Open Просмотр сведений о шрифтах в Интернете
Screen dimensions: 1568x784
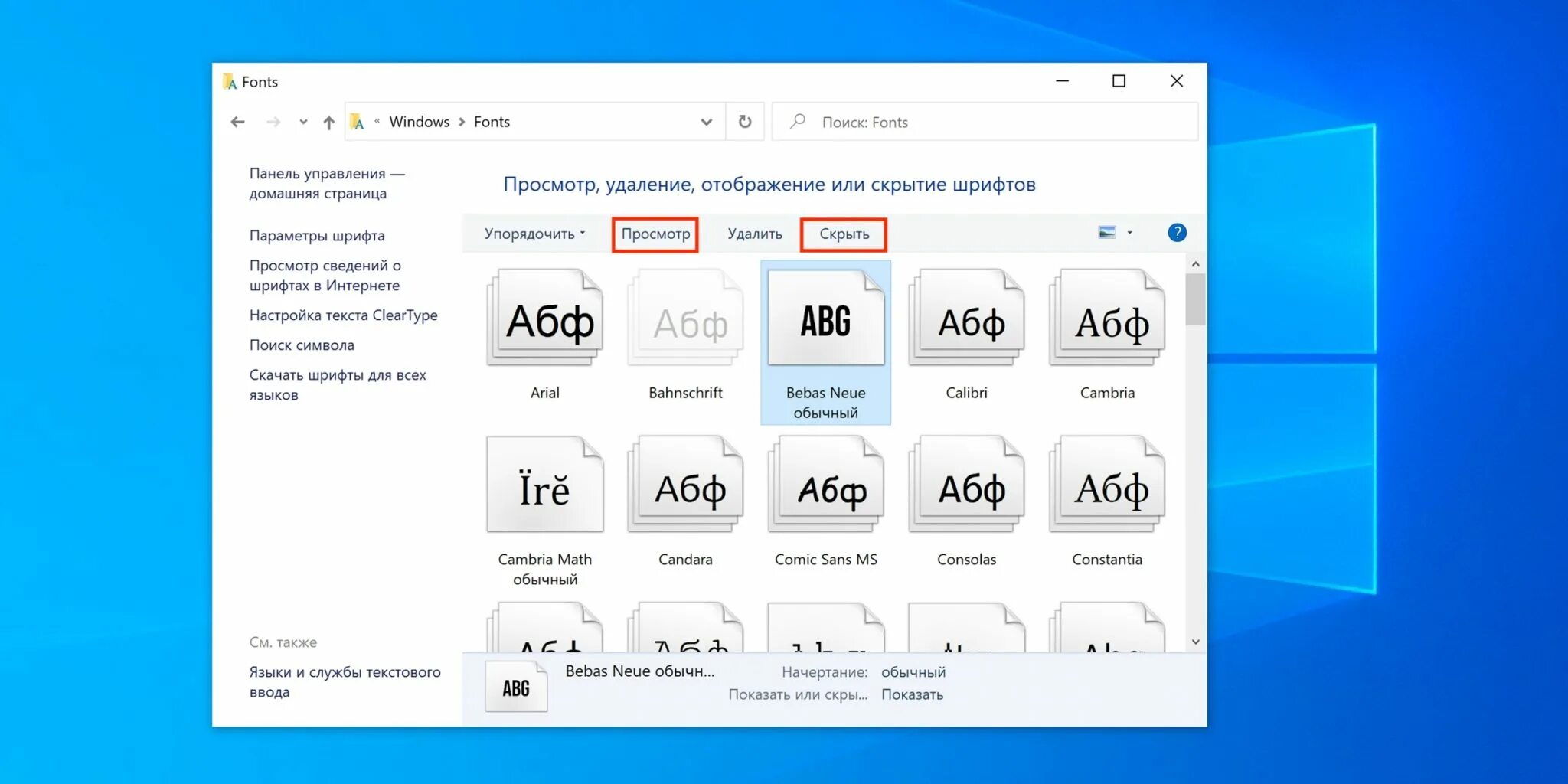pos(325,276)
